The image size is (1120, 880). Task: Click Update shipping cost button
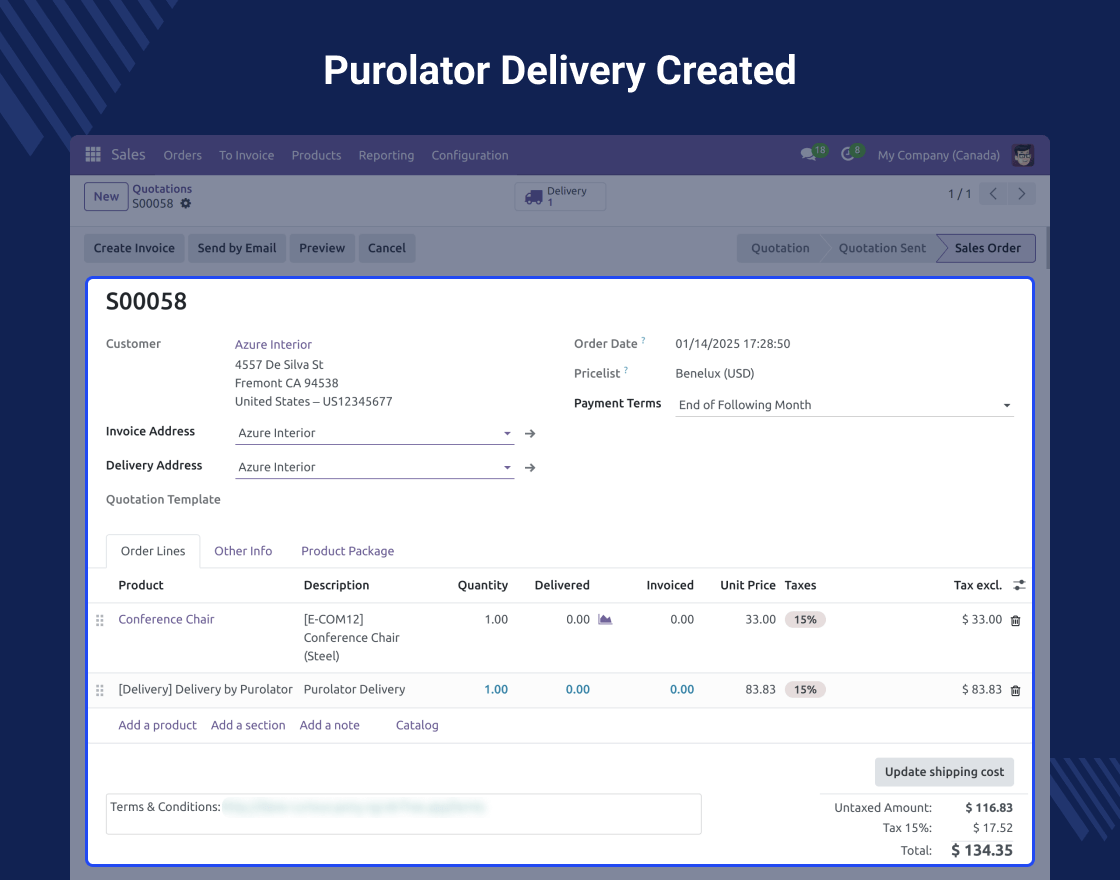pyautogui.click(x=944, y=771)
